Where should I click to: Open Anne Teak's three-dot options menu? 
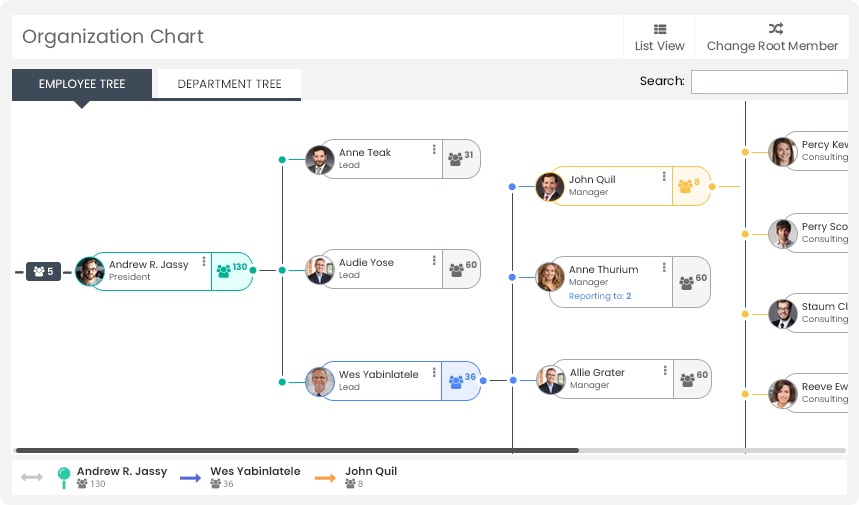(434, 150)
